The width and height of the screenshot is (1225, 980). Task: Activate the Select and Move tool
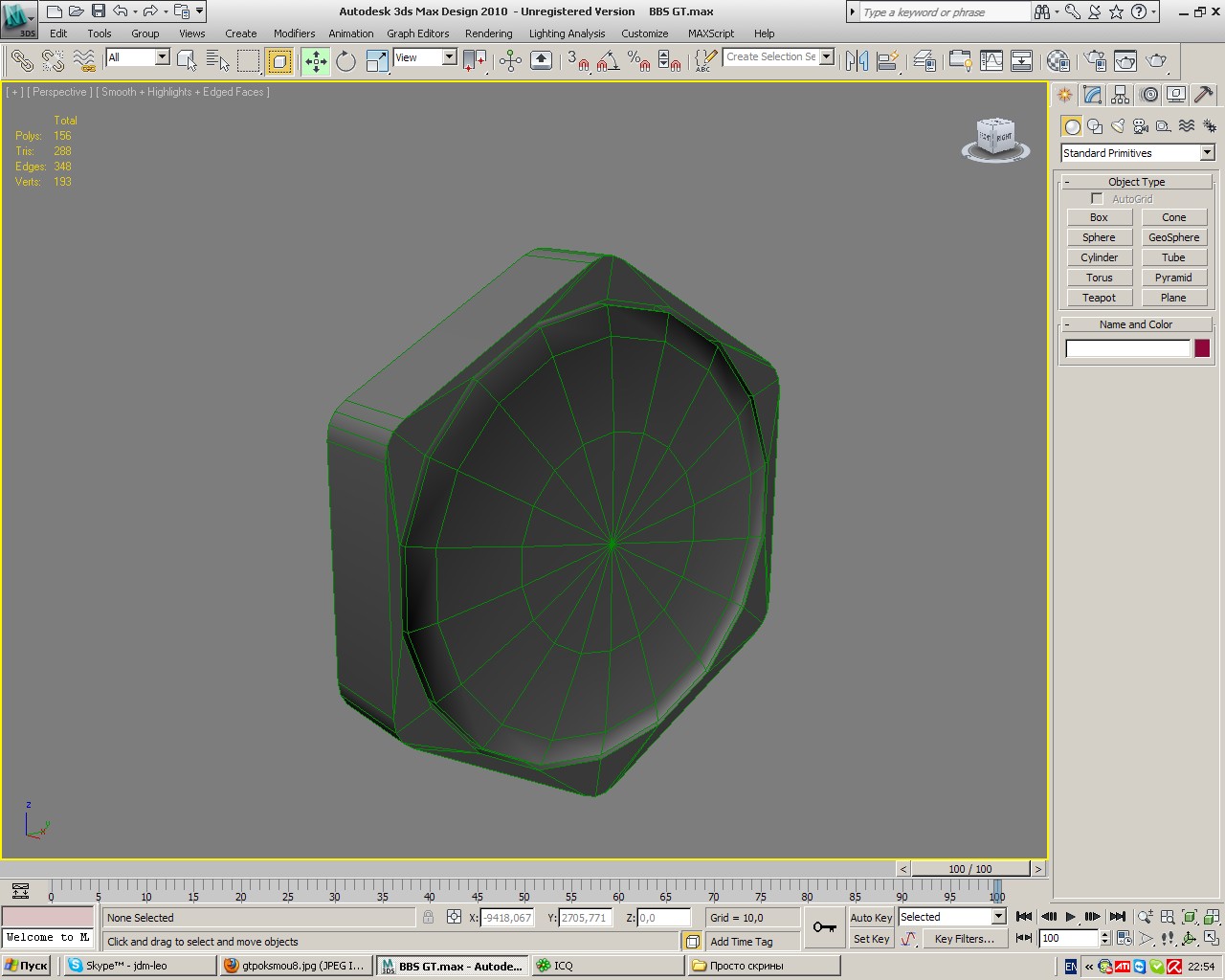pyautogui.click(x=316, y=61)
